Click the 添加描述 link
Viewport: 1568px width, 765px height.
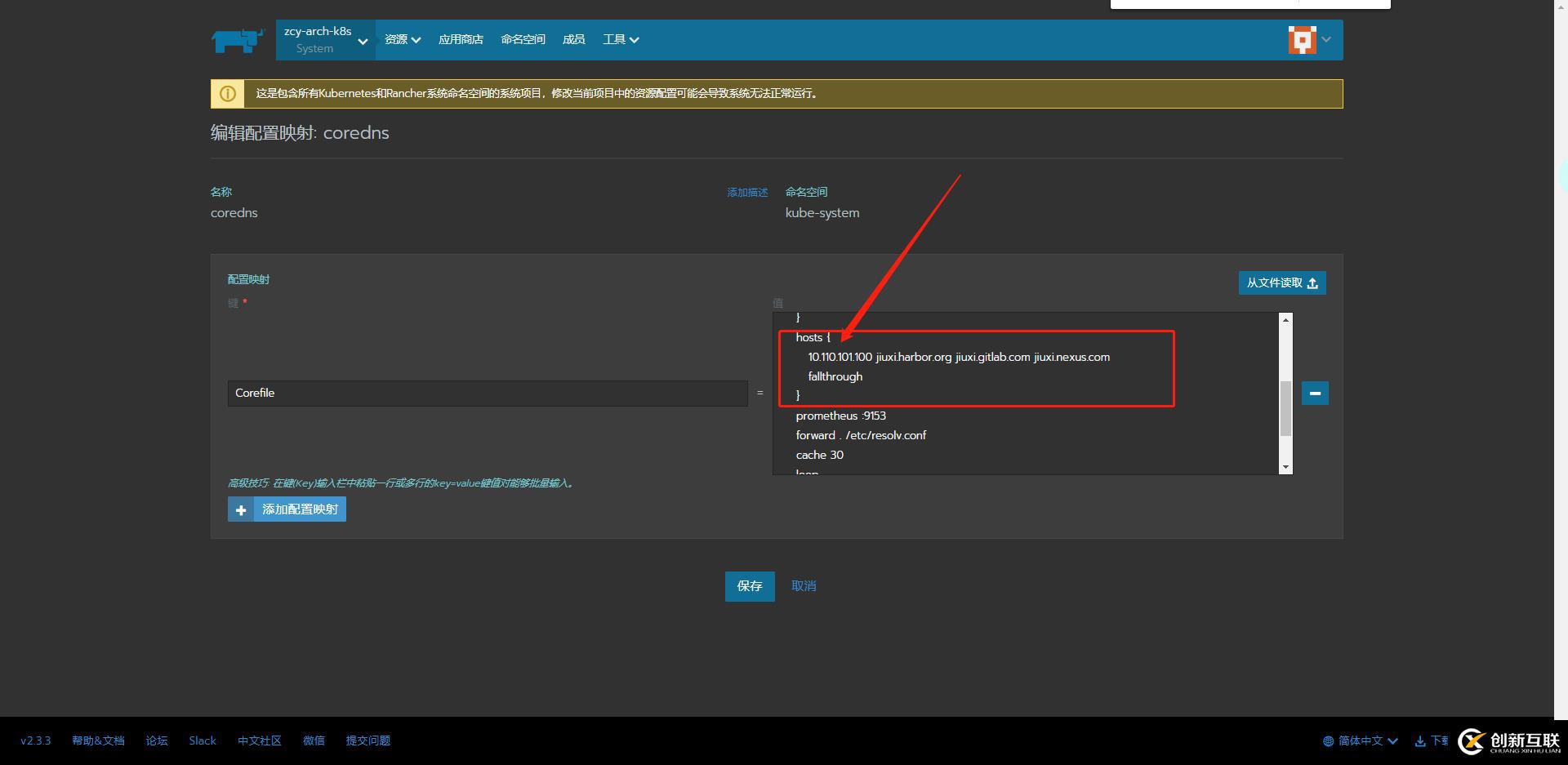click(747, 193)
